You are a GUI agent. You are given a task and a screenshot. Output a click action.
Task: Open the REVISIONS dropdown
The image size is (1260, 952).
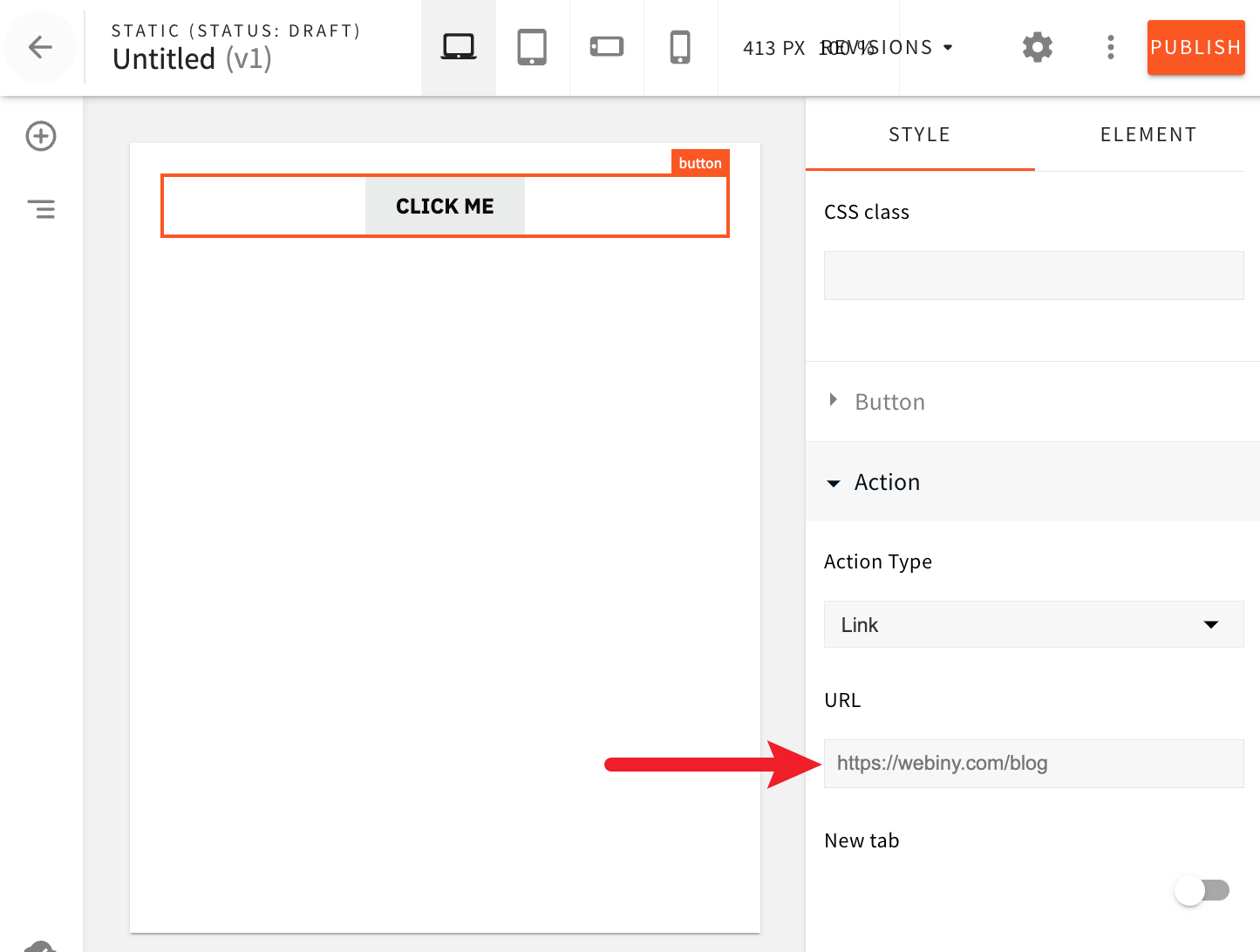point(883,47)
